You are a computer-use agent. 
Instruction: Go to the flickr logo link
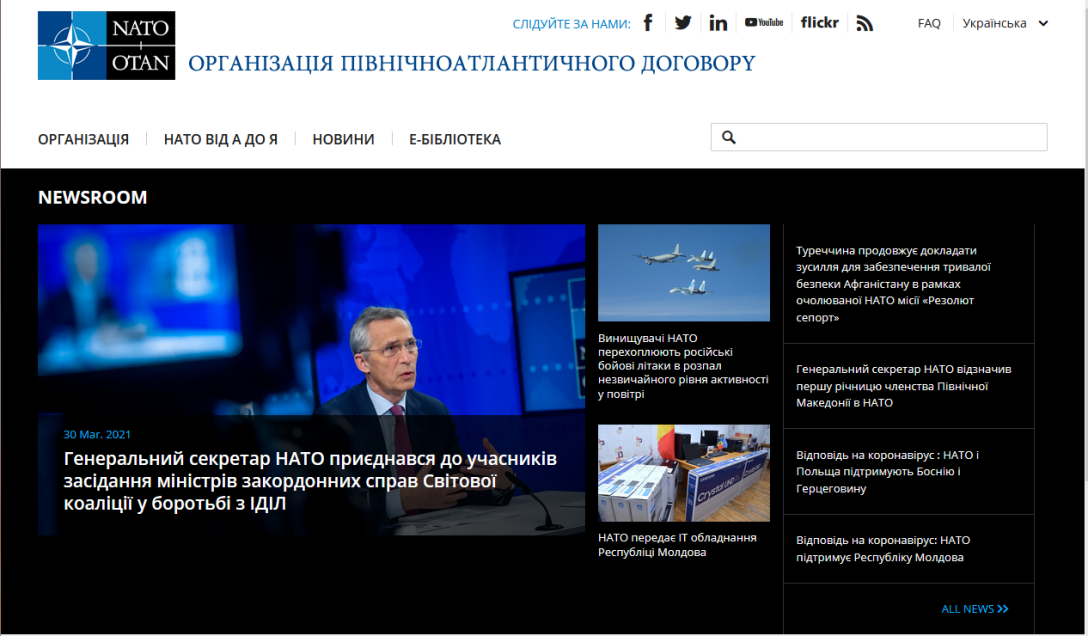click(819, 23)
